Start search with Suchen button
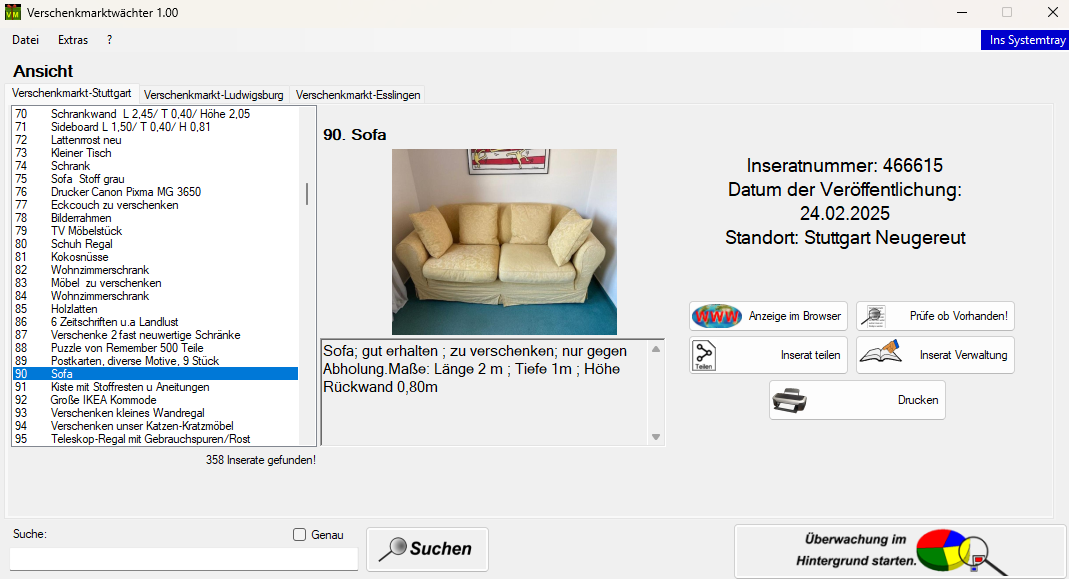1069x579 pixels. [x=427, y=549]
